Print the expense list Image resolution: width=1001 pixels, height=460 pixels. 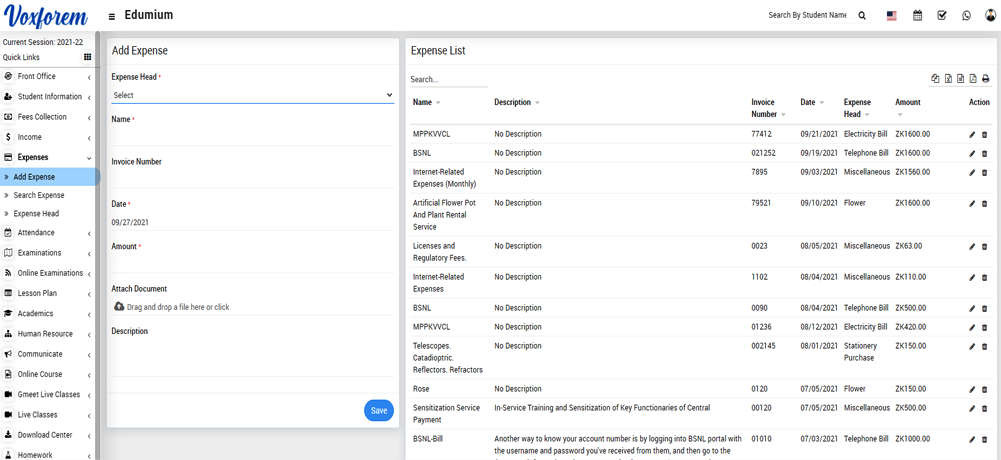pos(985,79)
